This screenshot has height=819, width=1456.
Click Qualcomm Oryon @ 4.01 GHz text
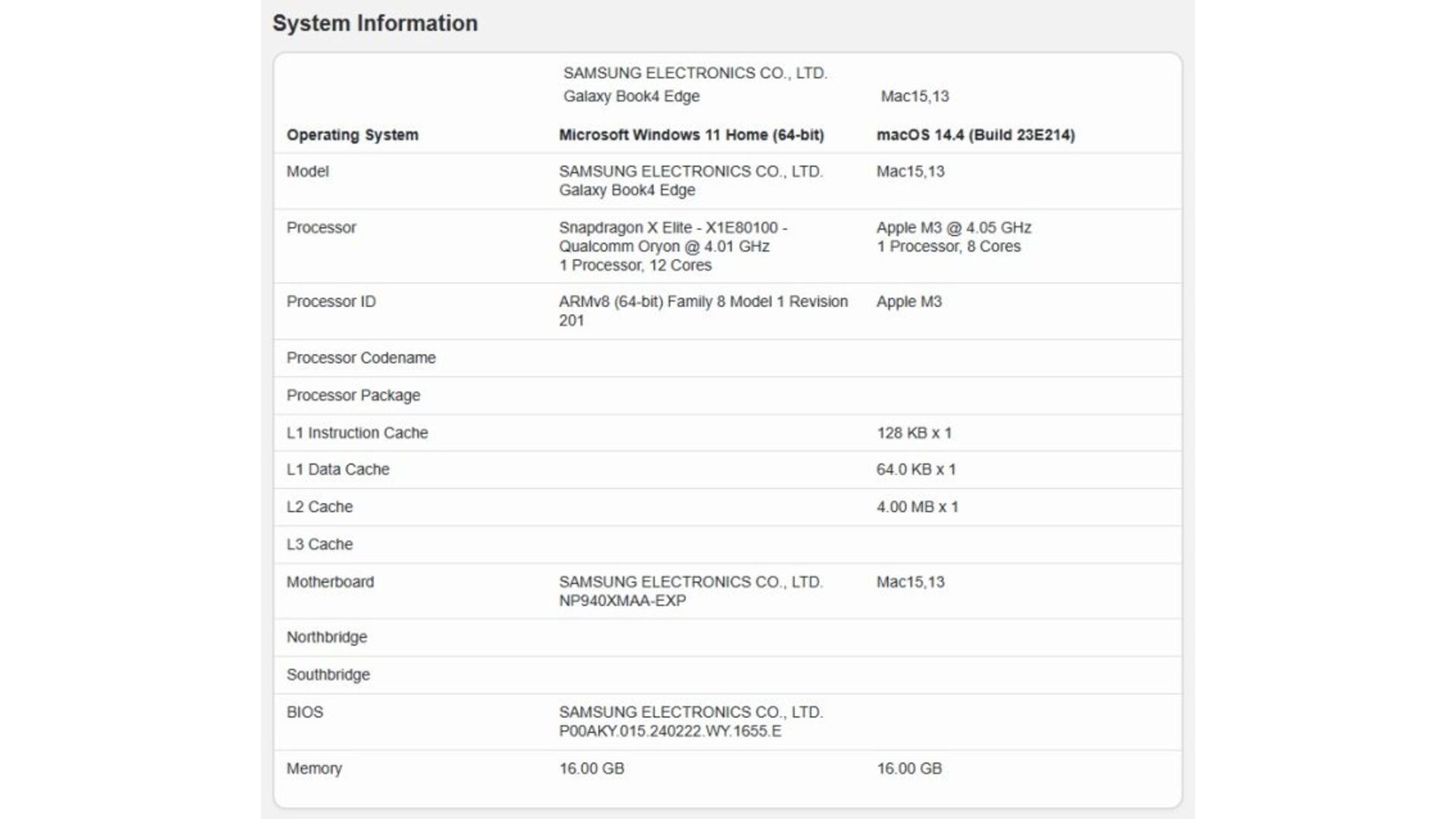point(664,246)
